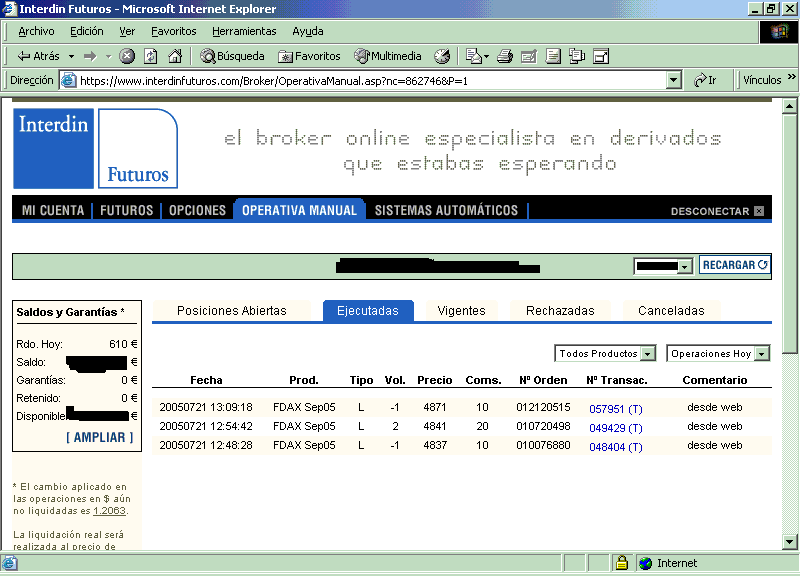This screenshot has width=800, height=576.
Task: Click the RECARGAR reload button
Action: tap(735, 265)
